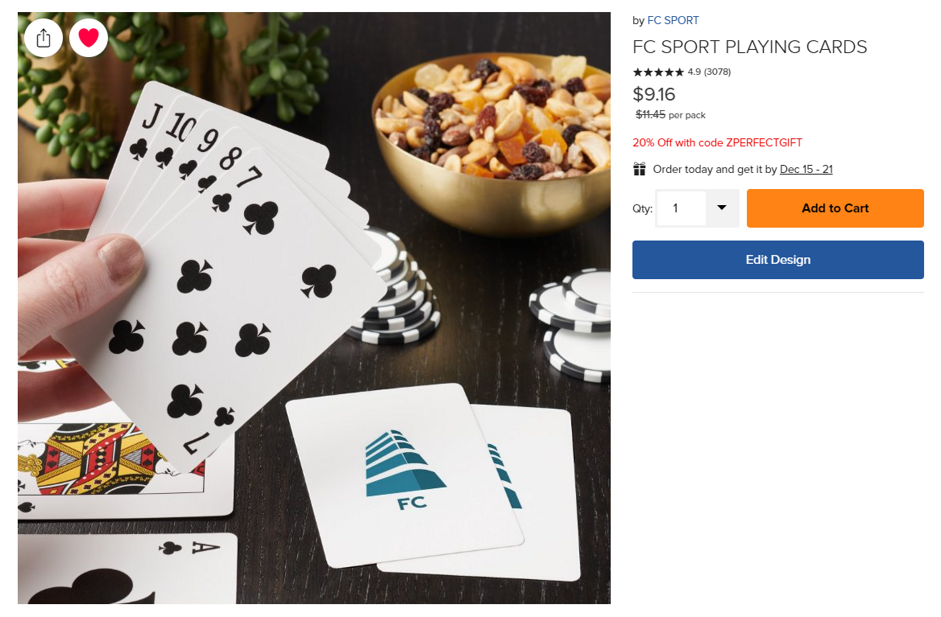
Task: Click the 20% Off ZPERFECTGIFT promo text
Action: (717, 143)
